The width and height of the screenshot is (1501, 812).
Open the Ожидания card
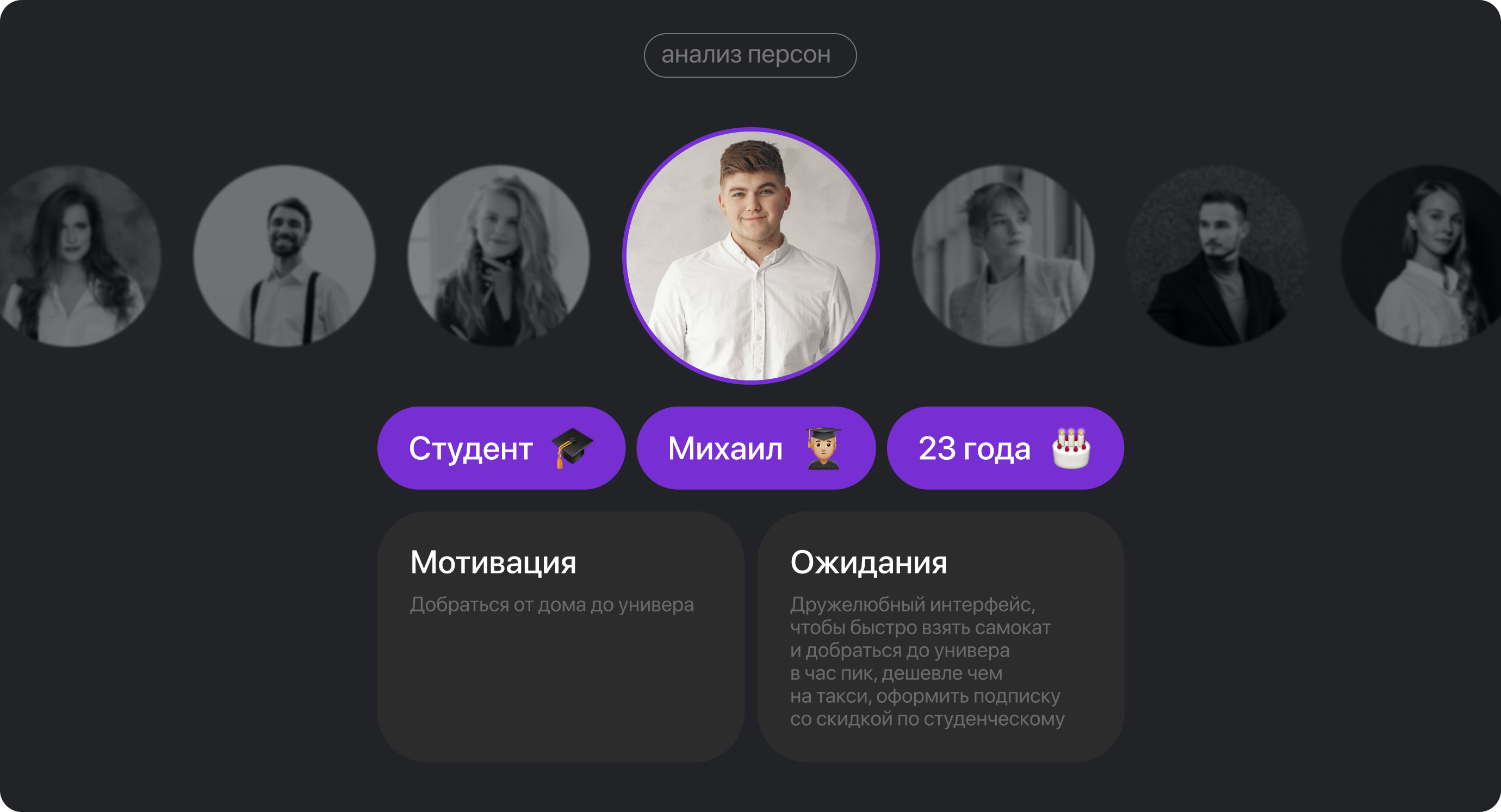pos(940,636)
